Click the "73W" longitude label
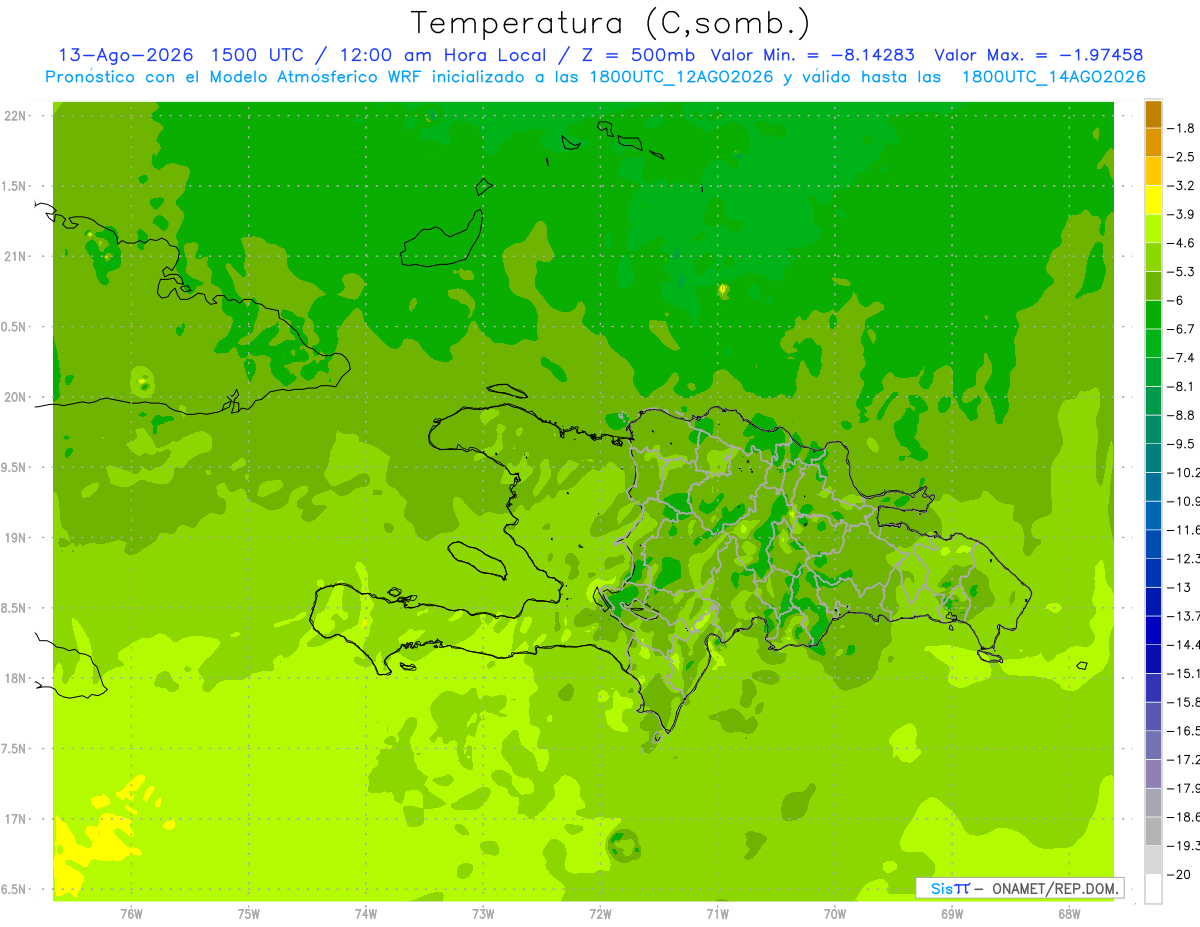 (483, 914)
